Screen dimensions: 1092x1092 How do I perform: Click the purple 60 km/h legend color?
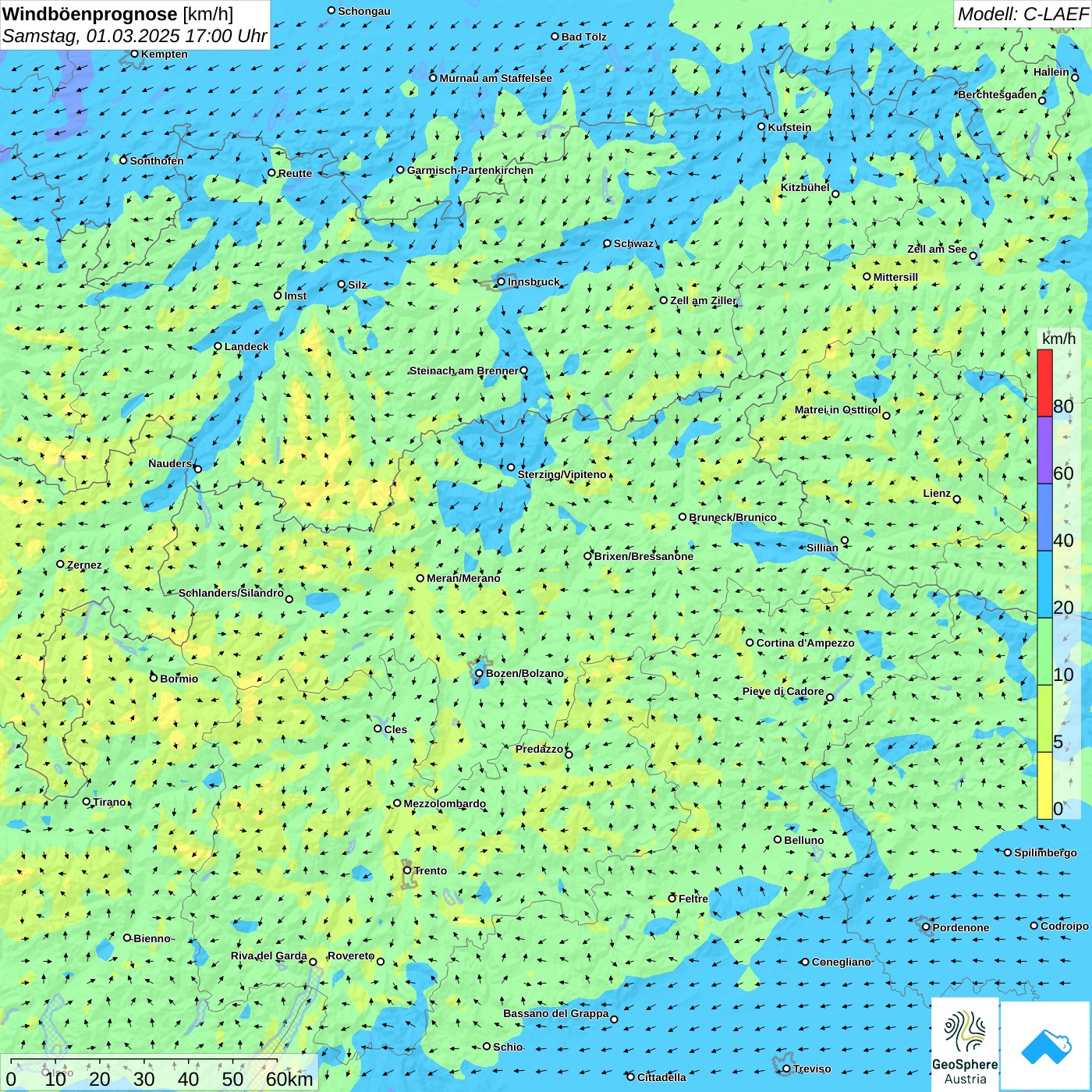(x=1044, y=451)
